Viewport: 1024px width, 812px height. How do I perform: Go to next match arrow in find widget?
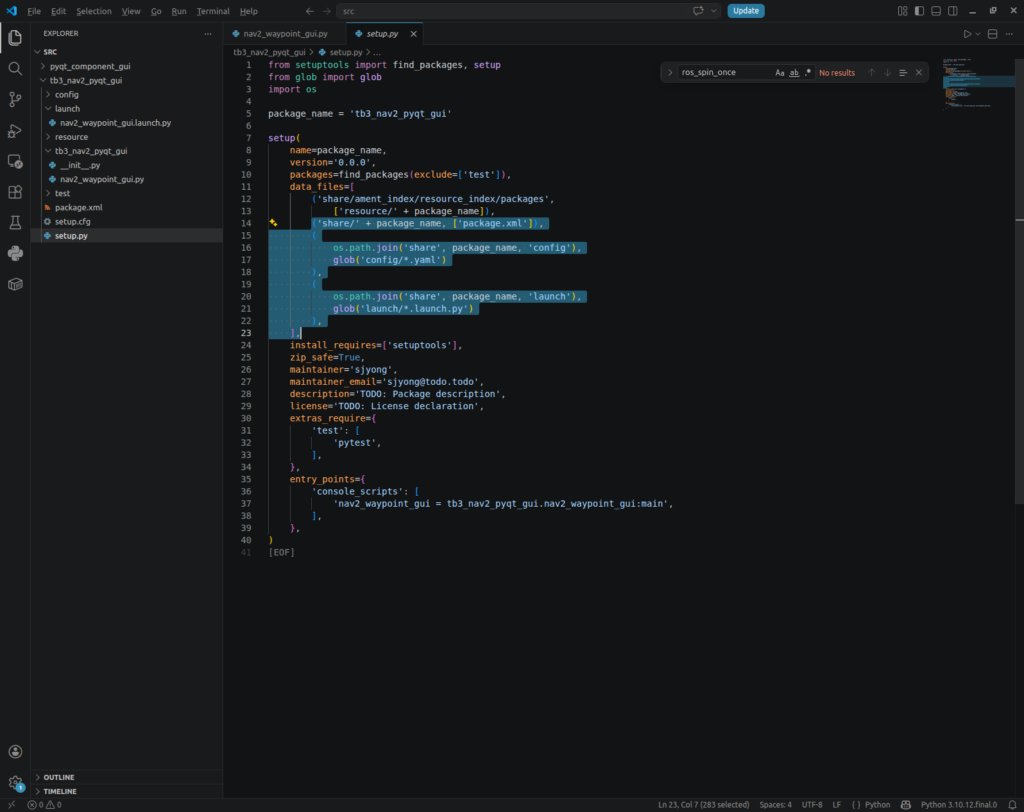coord(887,73)
